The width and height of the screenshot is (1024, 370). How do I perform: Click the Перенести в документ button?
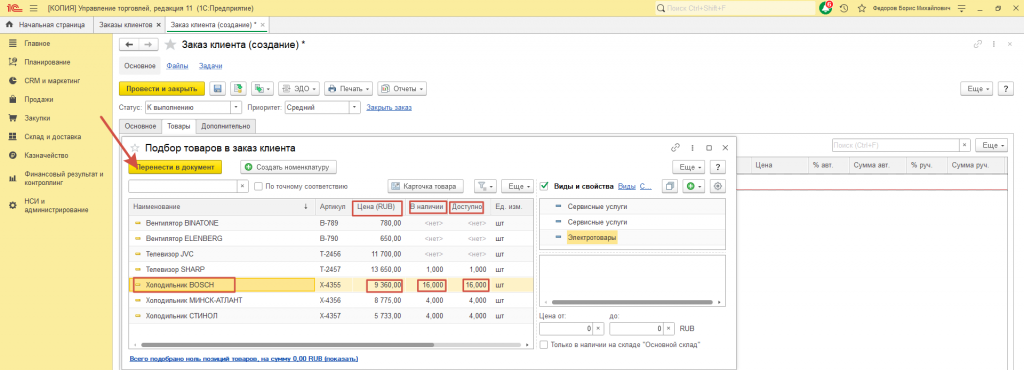pyautogui.click(x=175, y=167)
